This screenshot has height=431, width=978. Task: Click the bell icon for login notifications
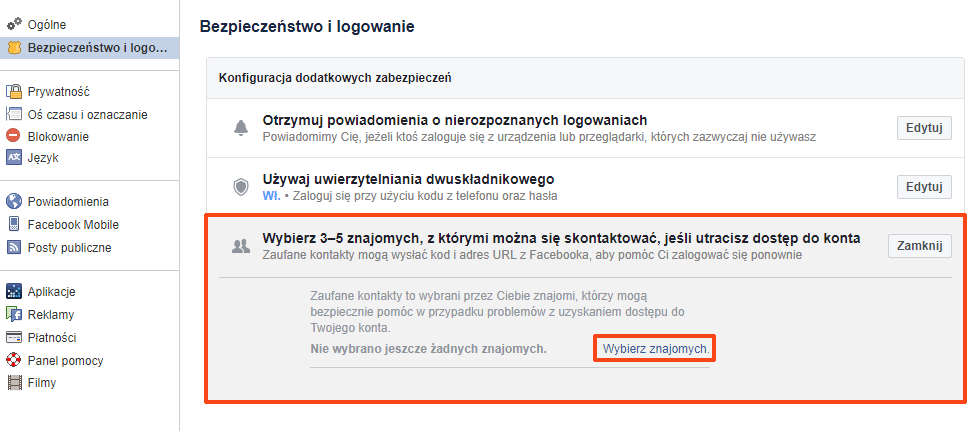pyautogui.click(x=240, y=127)
